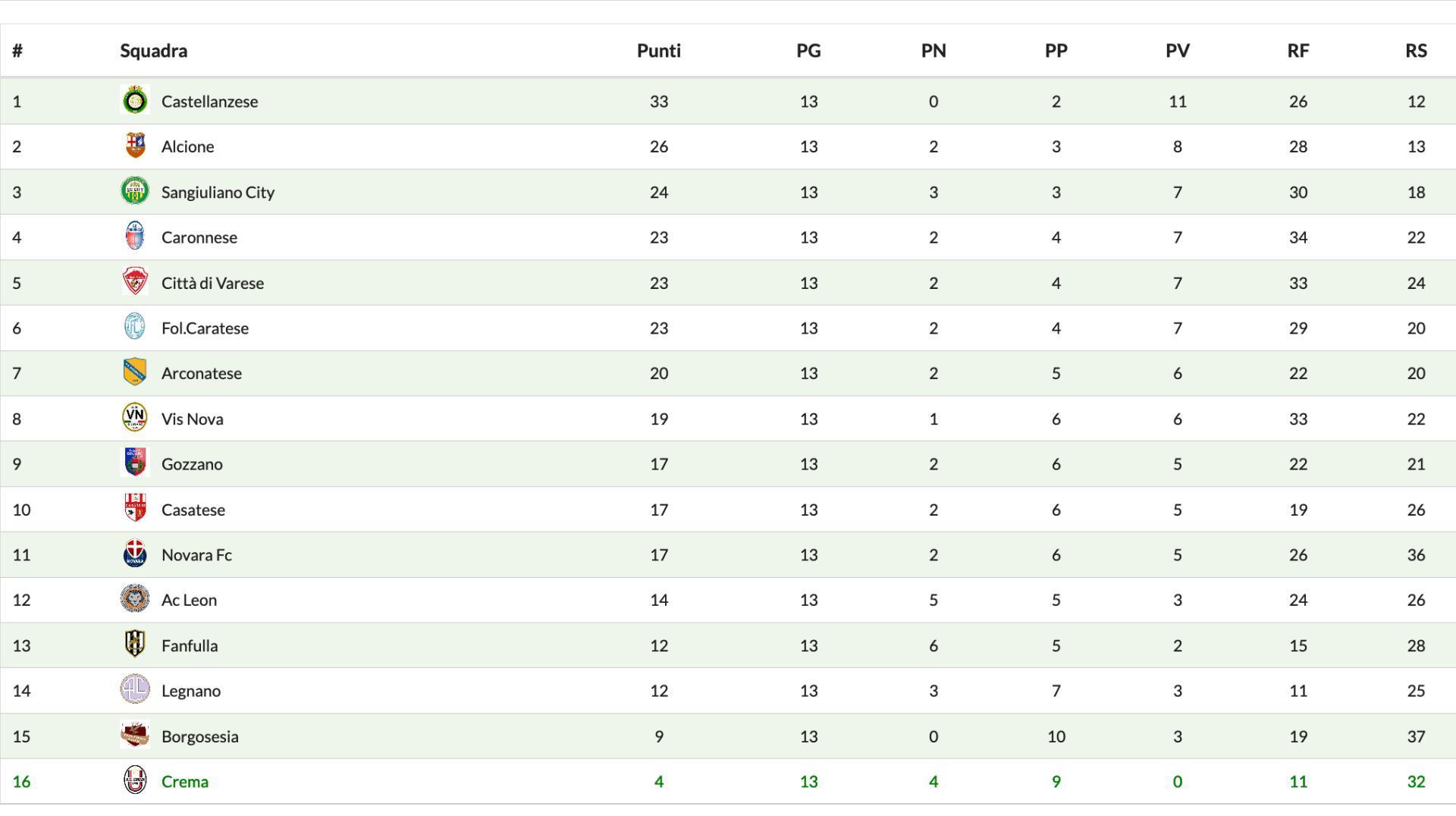Click the Legnano lilac round badge
This screenshot has width=1456, height=816.
pos(135,690)
